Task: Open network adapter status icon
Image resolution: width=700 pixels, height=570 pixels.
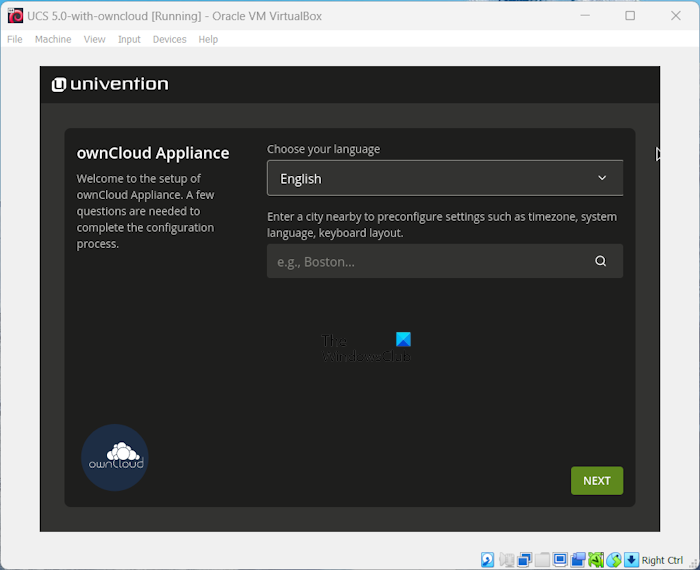Action: pos(525,560)
